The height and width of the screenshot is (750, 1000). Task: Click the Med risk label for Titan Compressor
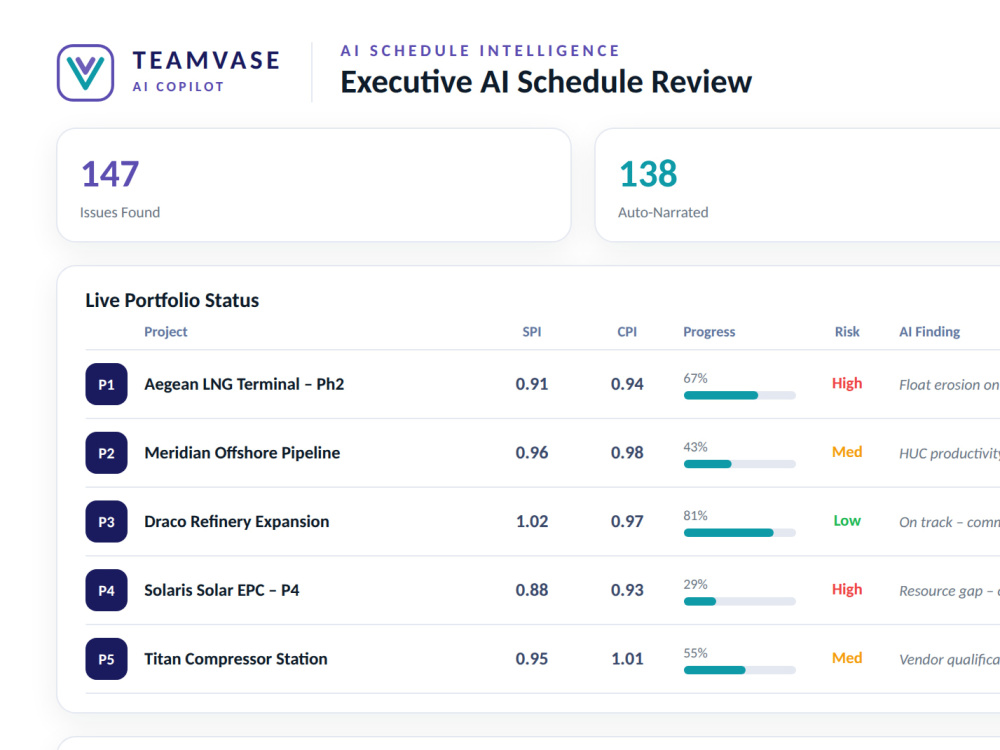point(847,658)
